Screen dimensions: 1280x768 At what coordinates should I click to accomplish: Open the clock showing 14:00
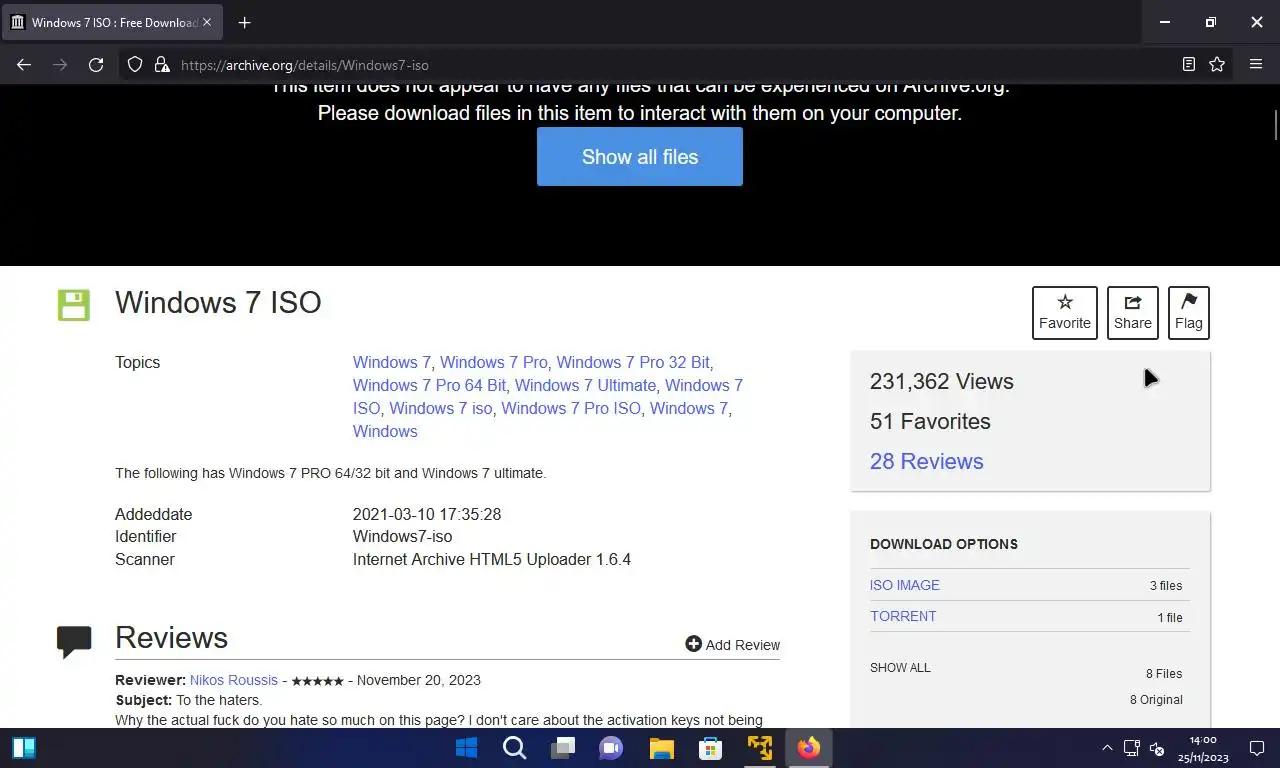tap(1203, 748)
